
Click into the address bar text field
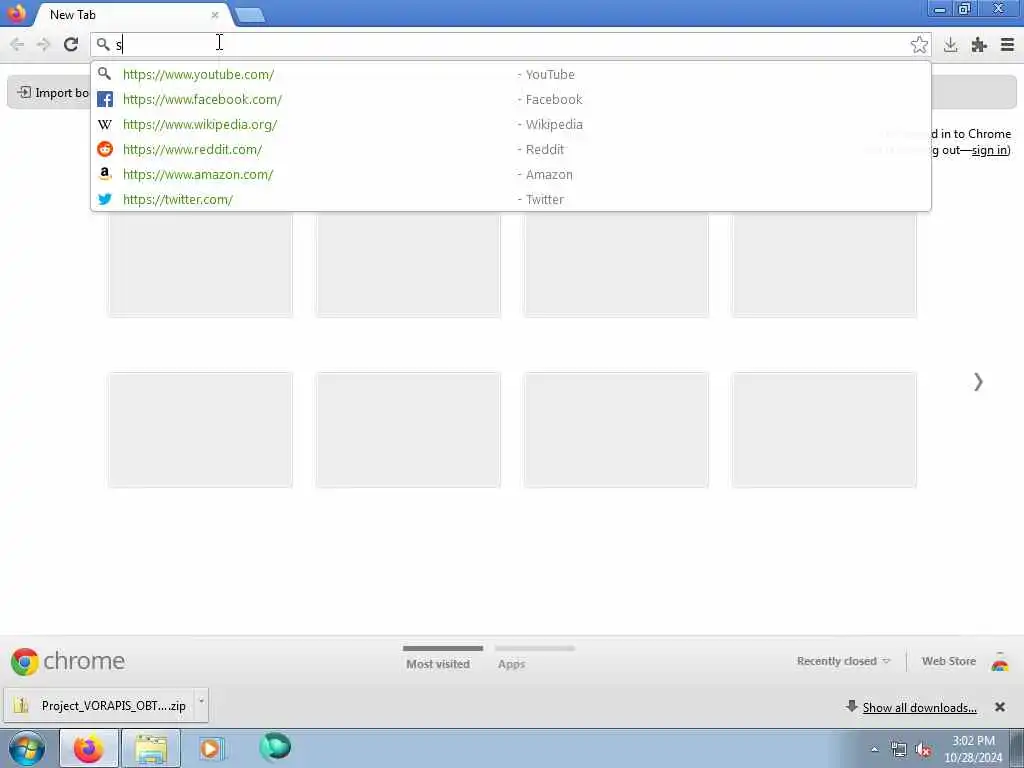pos(511,44)
